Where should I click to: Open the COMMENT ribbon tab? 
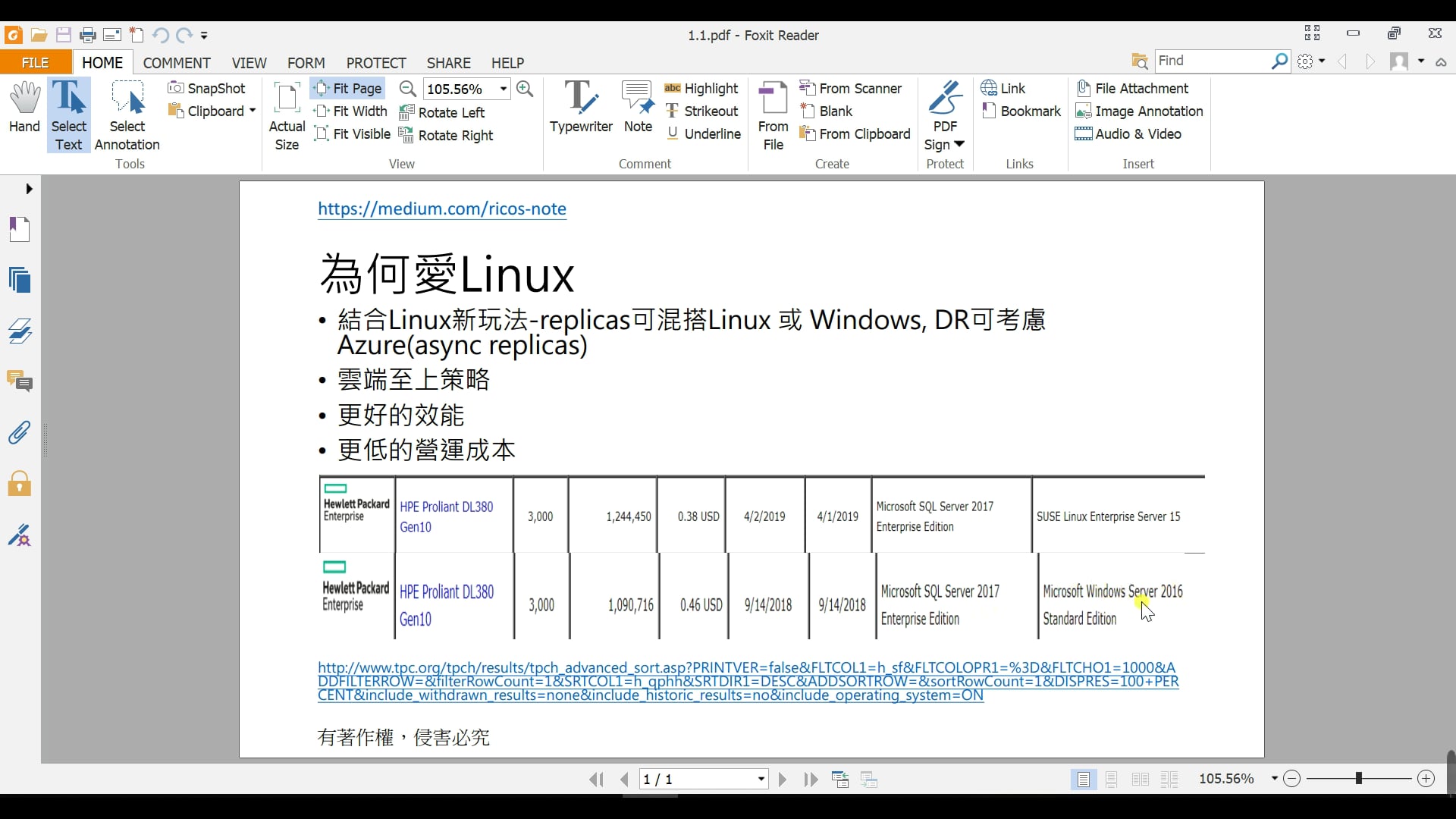coord(176,63)
